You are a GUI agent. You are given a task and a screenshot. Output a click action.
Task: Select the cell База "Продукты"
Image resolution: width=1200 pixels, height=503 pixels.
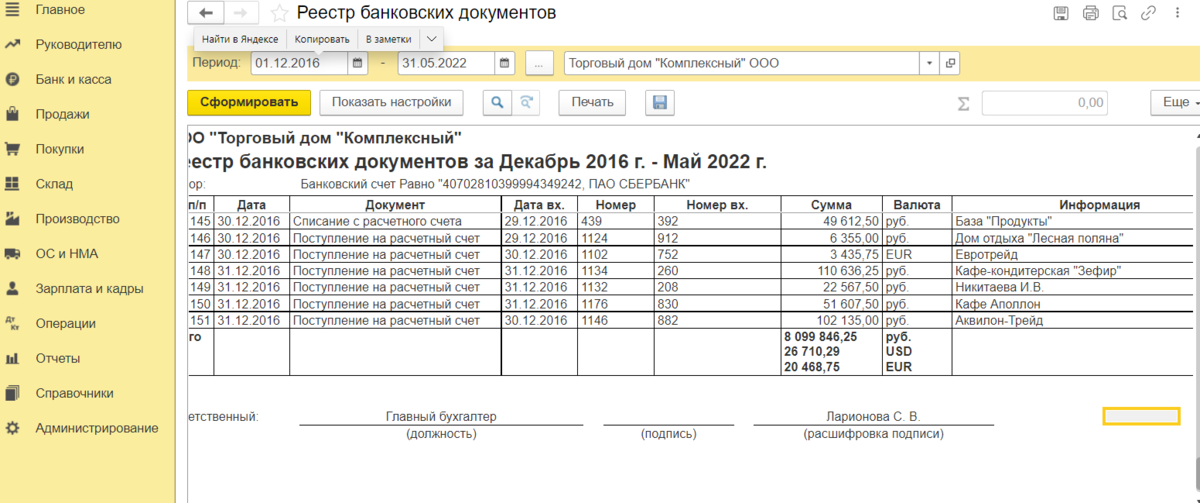tap(1072, 221)
